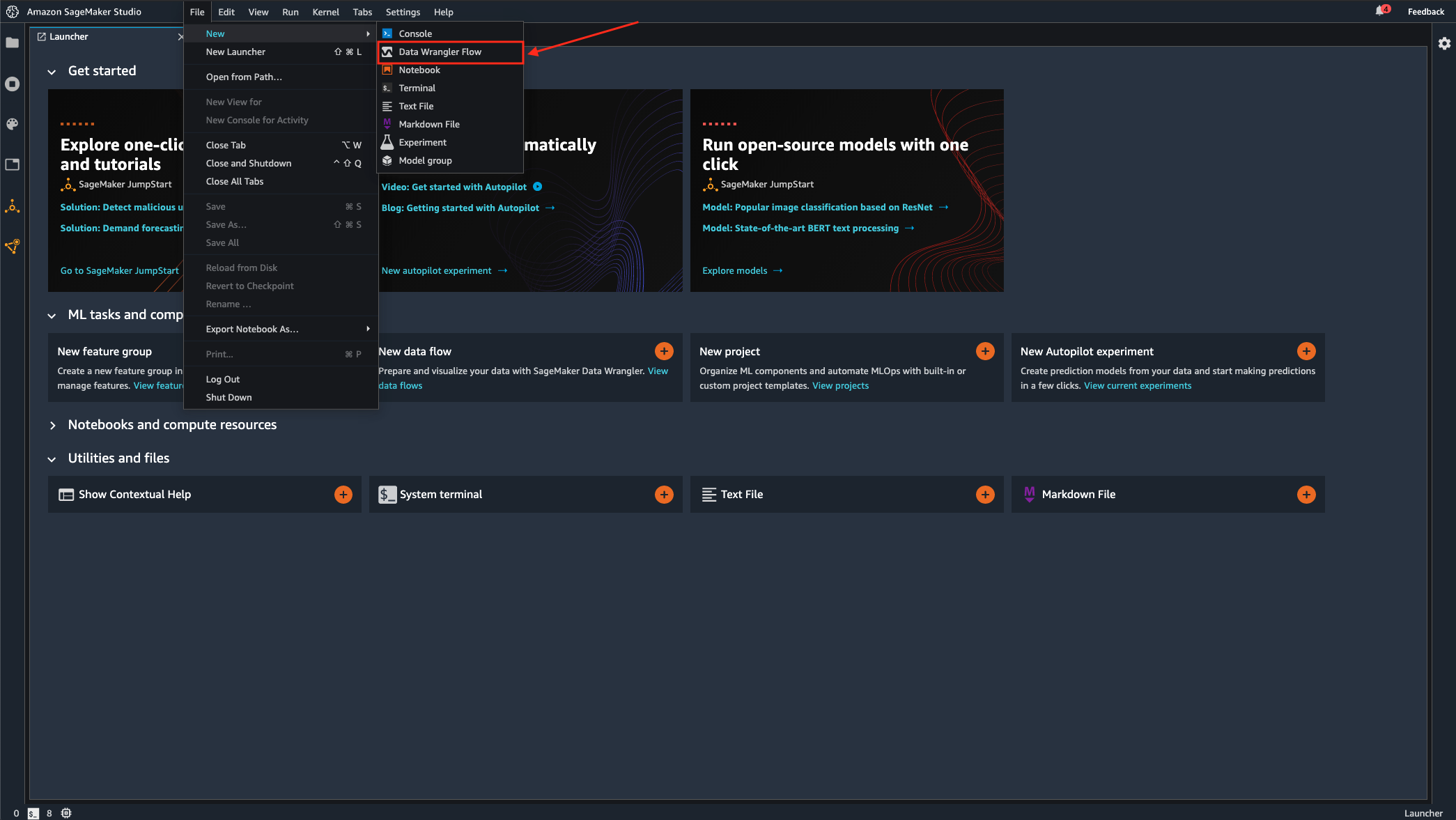Open the Kernel menu
The width and height of the screenshot is (1456, 820).
point(325,12)
